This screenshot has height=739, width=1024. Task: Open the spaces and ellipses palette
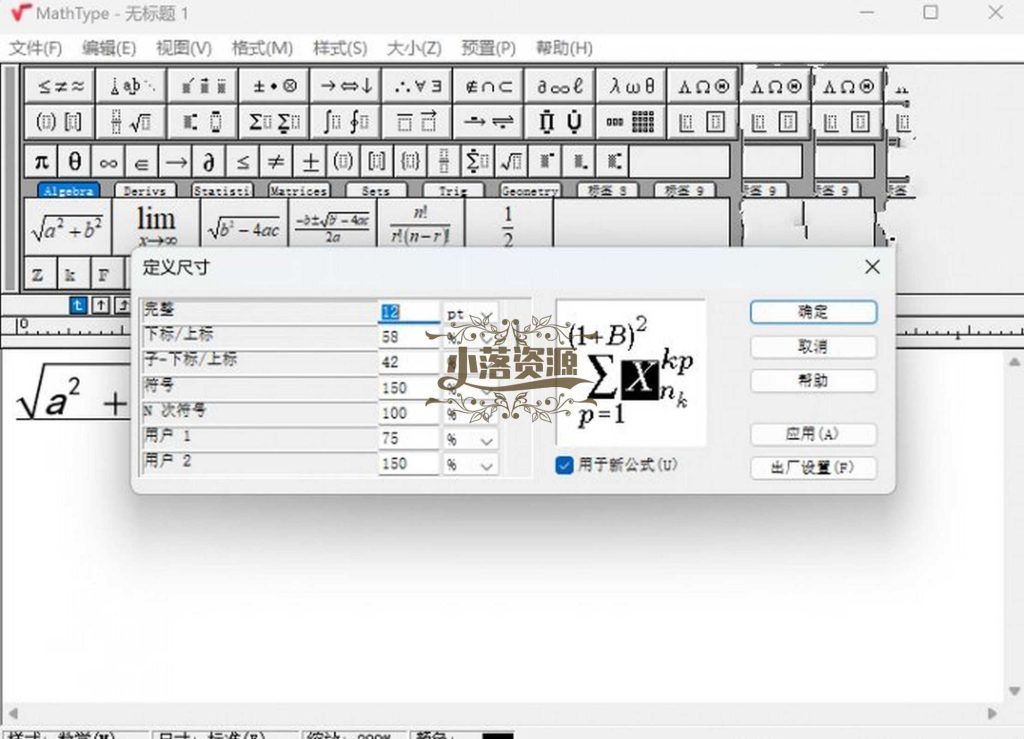tap(132, 86)
